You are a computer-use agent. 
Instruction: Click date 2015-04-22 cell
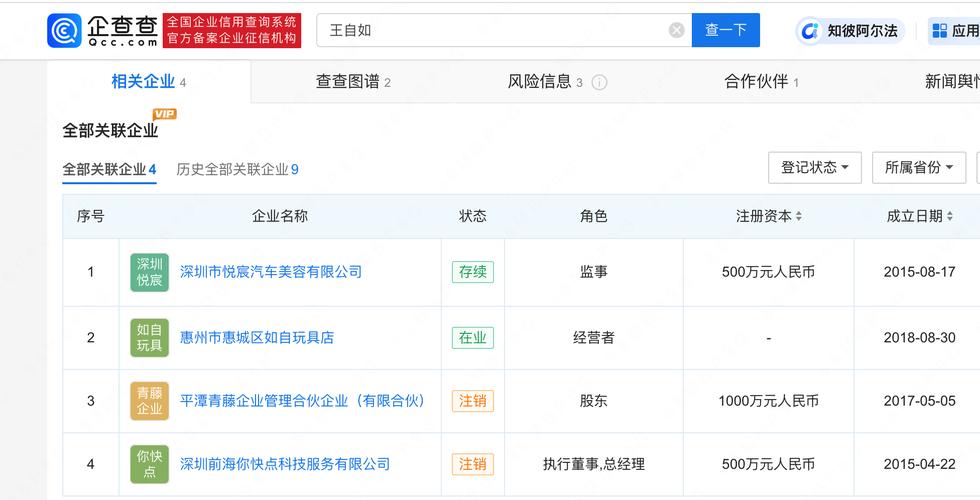[919, 464]
